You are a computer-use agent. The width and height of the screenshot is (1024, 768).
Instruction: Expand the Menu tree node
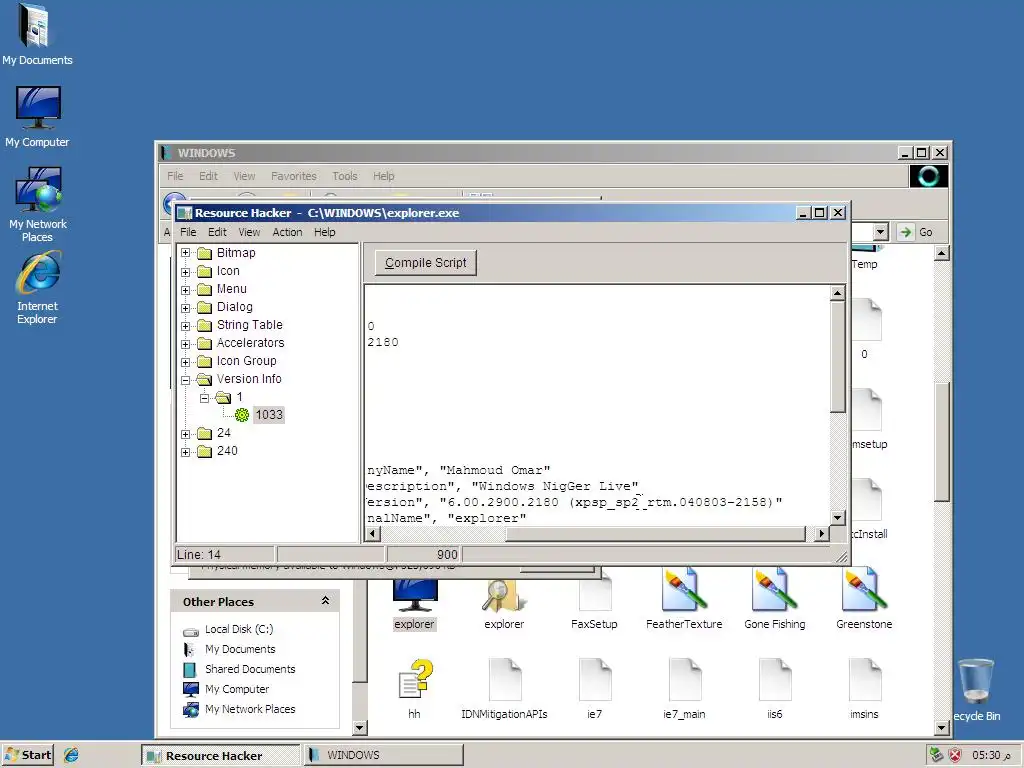coord(185,289)
